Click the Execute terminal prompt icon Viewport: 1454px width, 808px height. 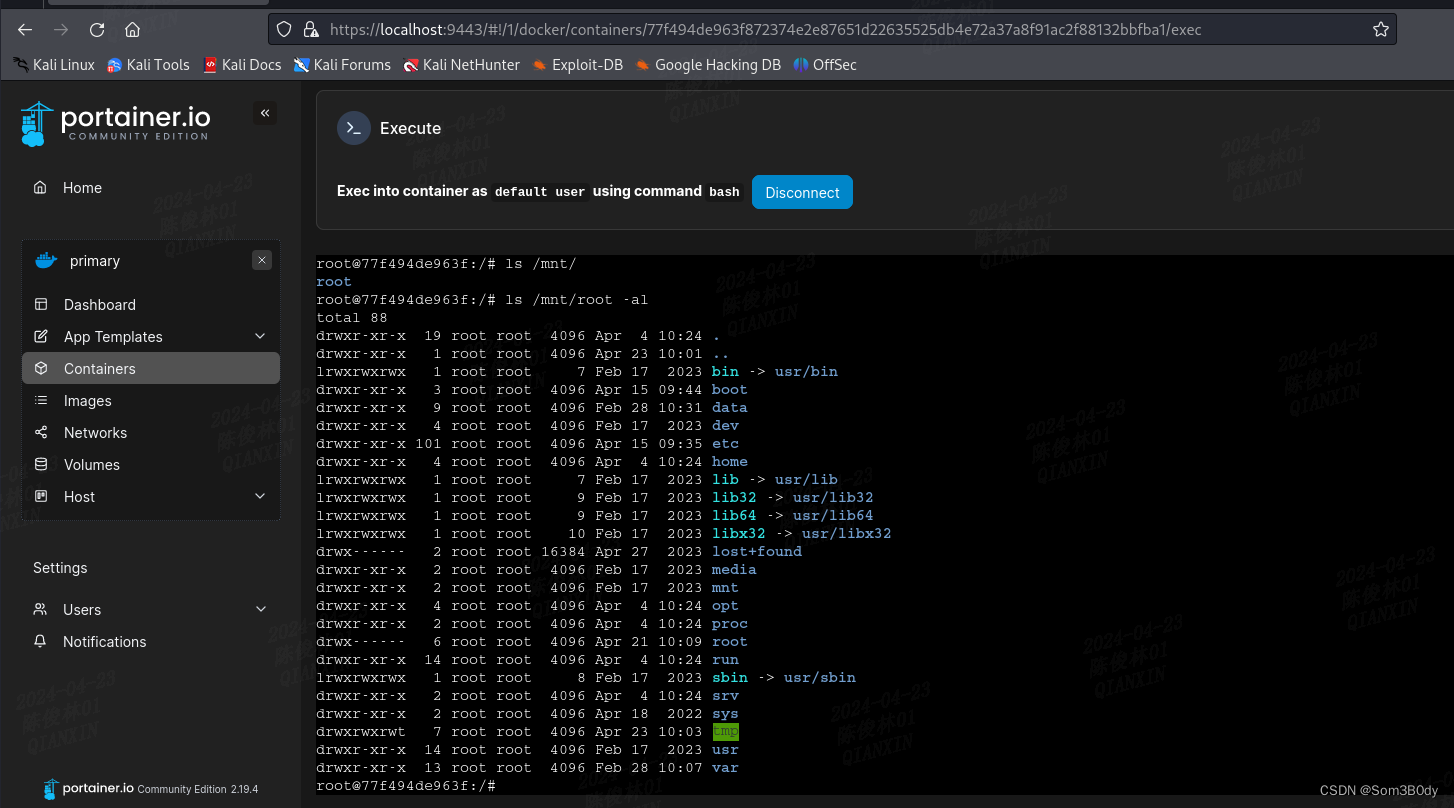353,128
